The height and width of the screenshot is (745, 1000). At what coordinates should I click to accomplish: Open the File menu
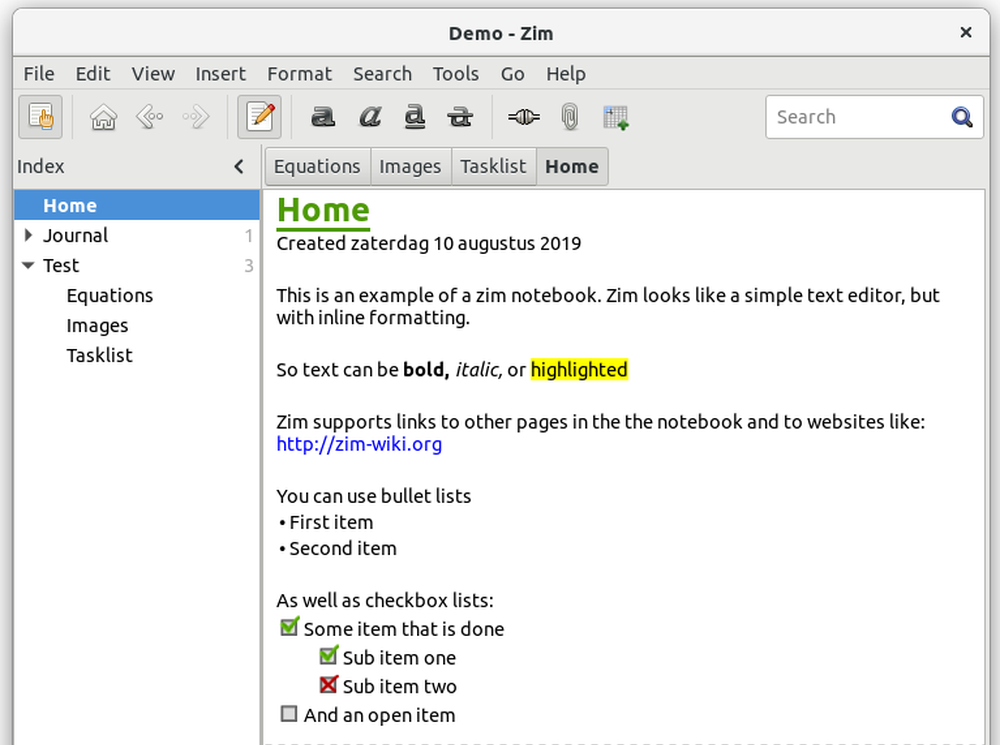pos(39,74)
